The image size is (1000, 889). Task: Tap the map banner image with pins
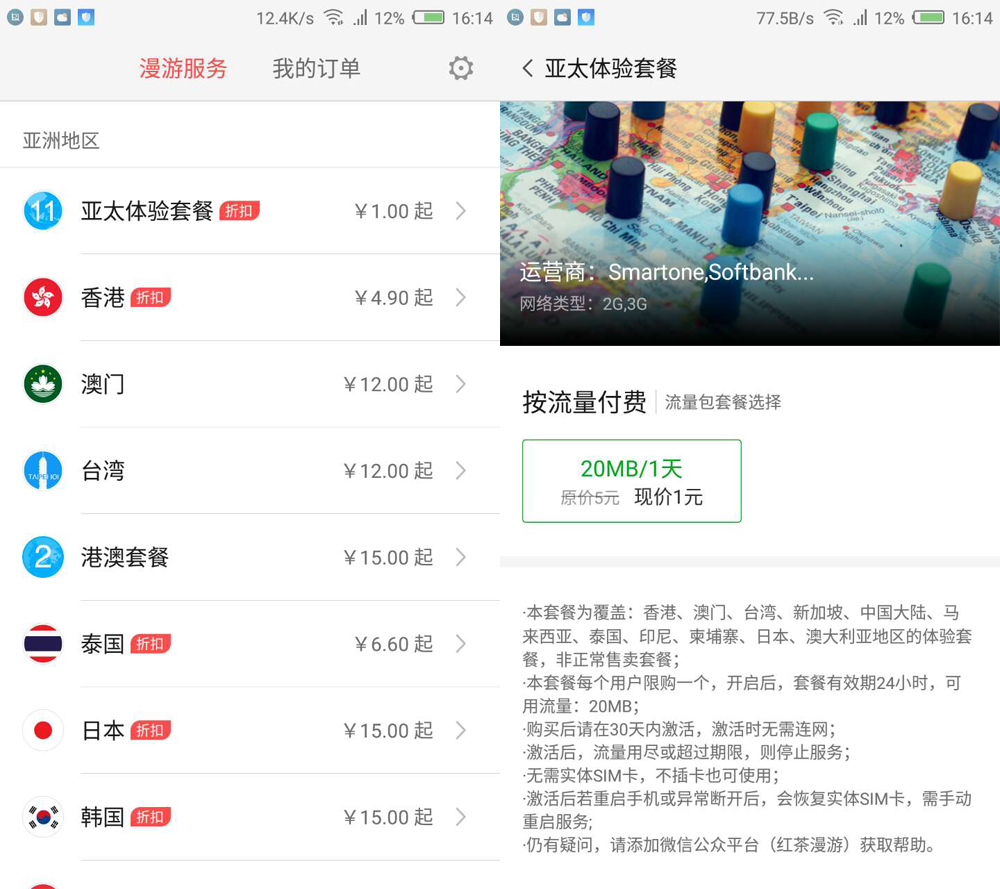point(750,223)
